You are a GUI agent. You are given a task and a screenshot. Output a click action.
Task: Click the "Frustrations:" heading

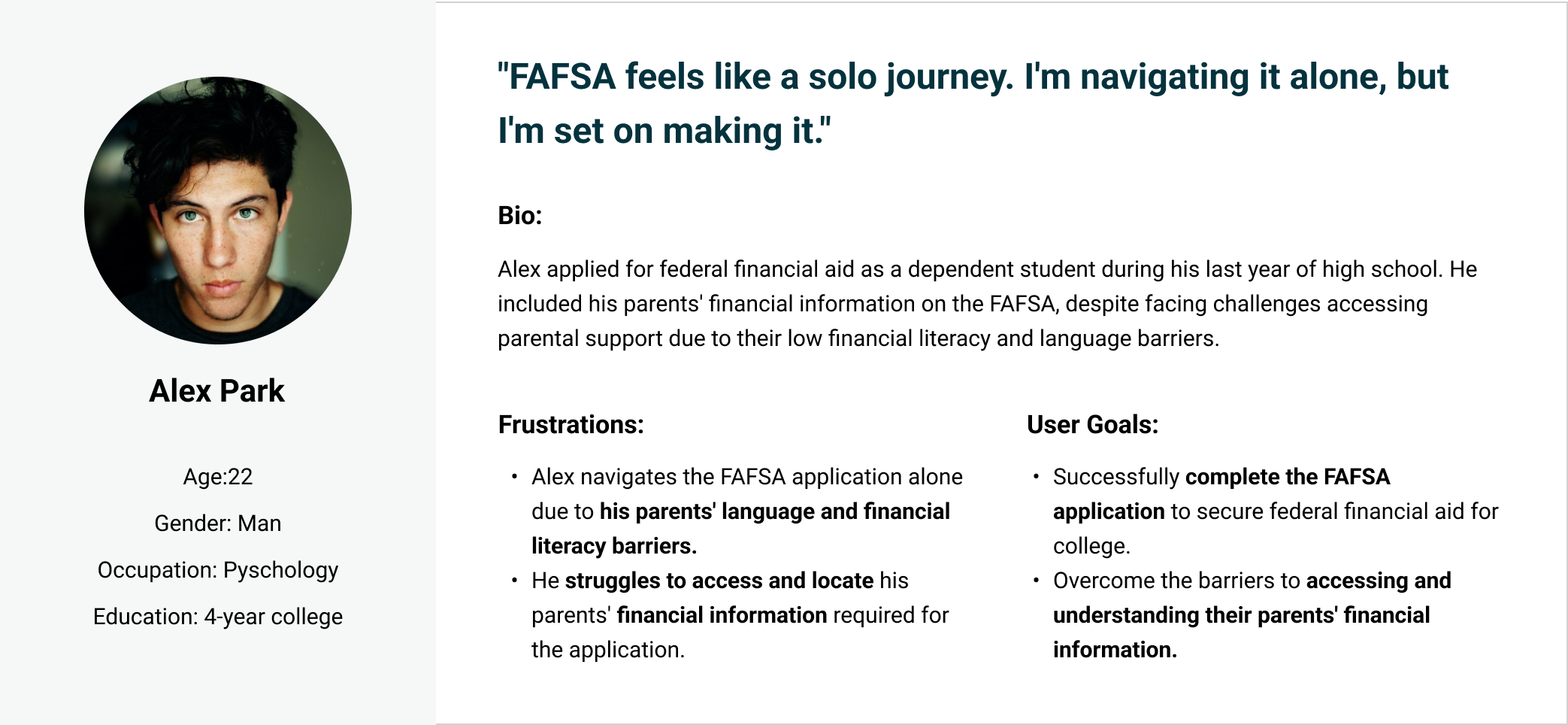pyautogui.click(x=571, y=425)
